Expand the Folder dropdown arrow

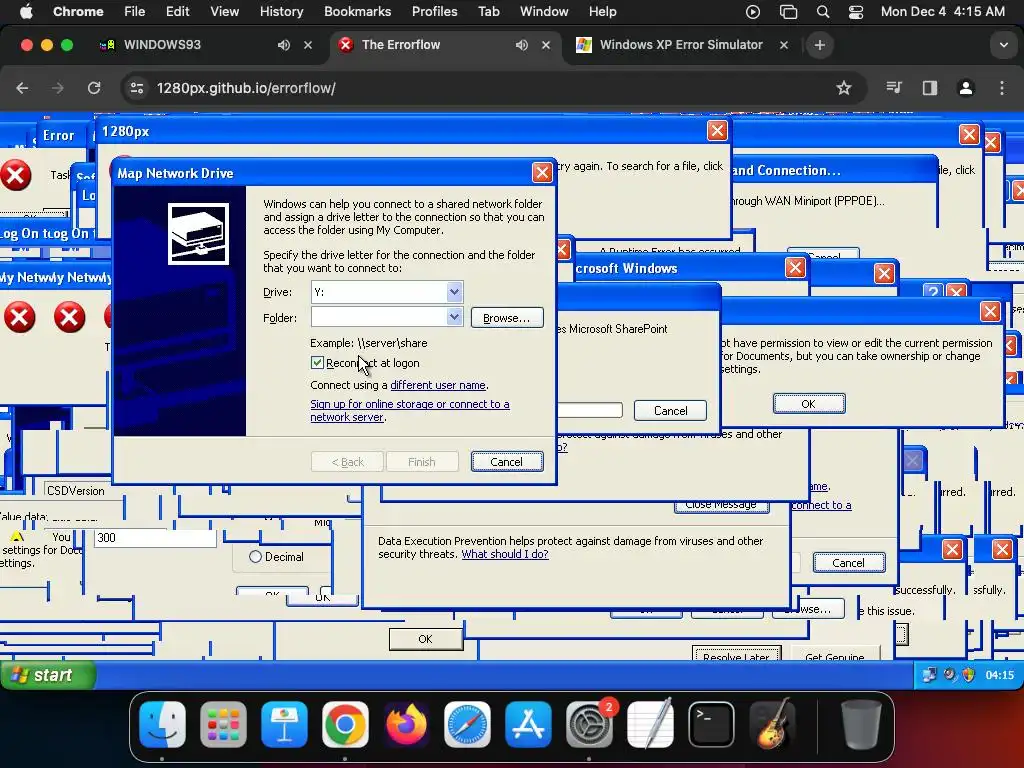(455, 317)
